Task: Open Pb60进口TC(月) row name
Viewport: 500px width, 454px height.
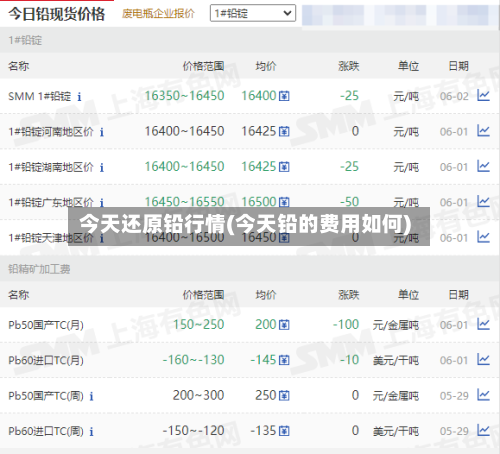Action: [x=46, y=360]
